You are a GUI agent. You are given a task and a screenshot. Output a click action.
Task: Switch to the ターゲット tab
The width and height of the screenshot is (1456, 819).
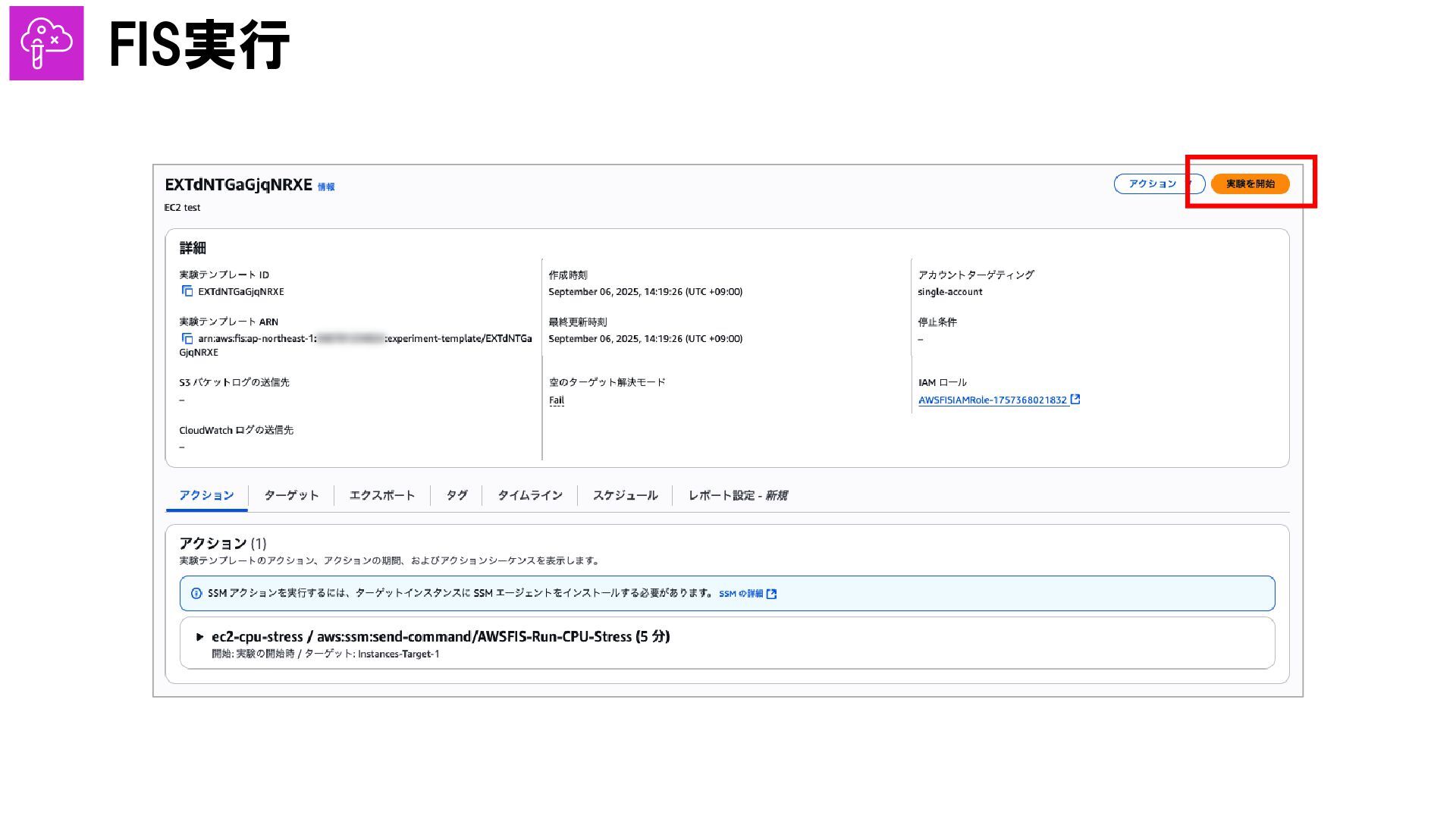point(291,495)
